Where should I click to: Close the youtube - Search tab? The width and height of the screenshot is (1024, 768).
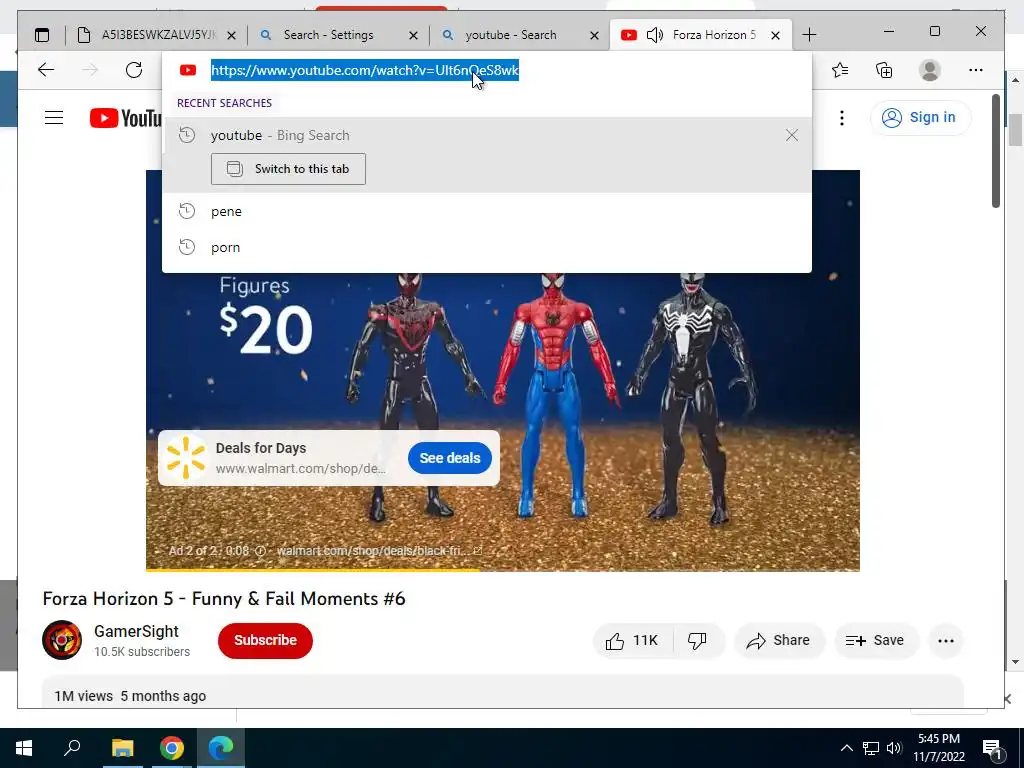[x=594, y=35]
